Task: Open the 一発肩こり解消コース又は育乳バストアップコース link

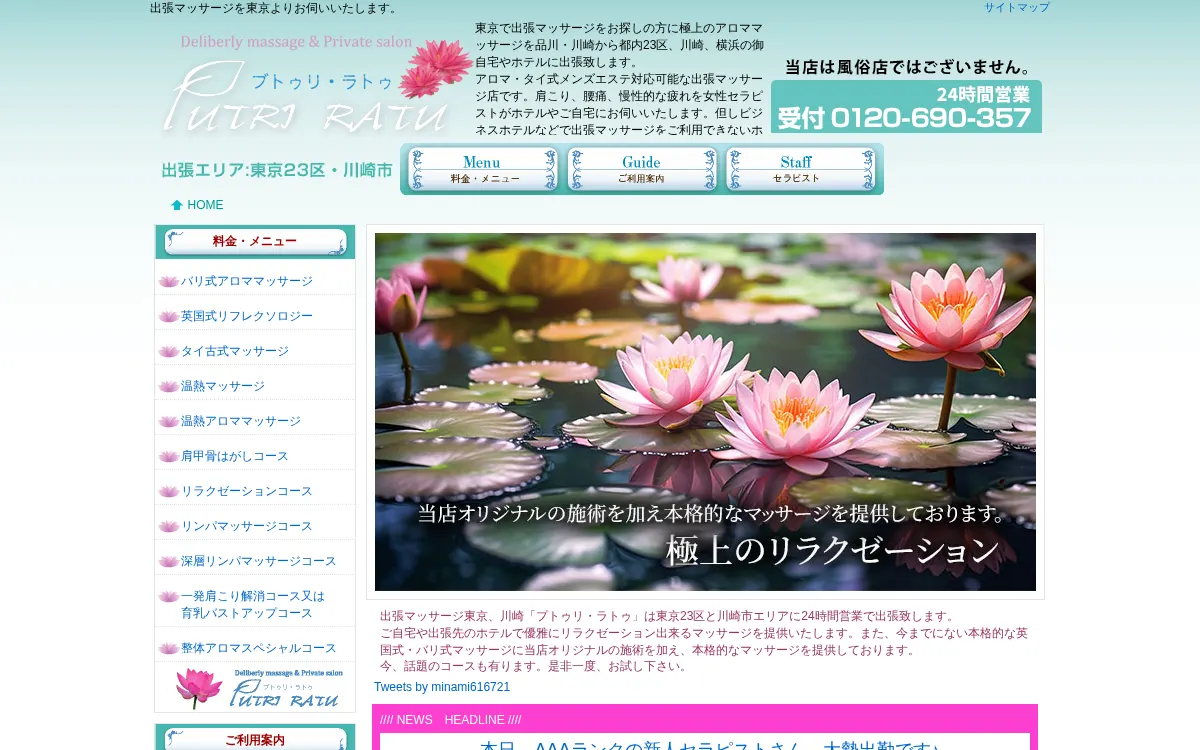Action: (x=253, y=604)
